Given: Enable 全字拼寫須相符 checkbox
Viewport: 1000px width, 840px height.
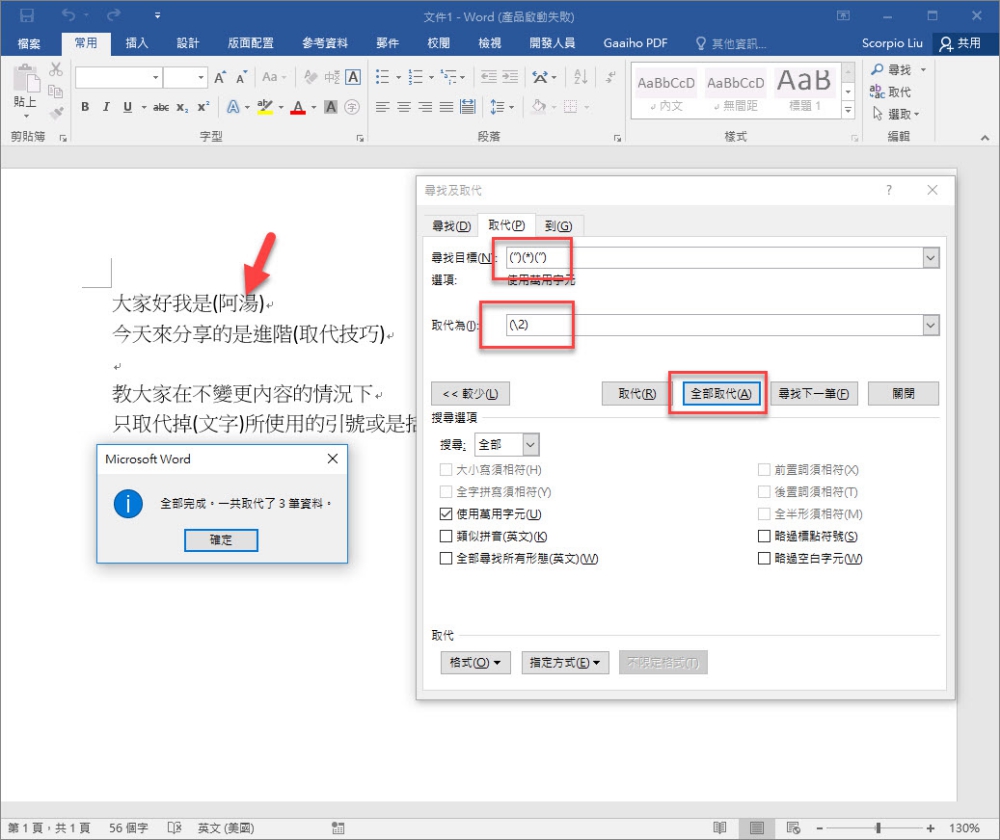Looking at the screenshot, I should [446, 492].
